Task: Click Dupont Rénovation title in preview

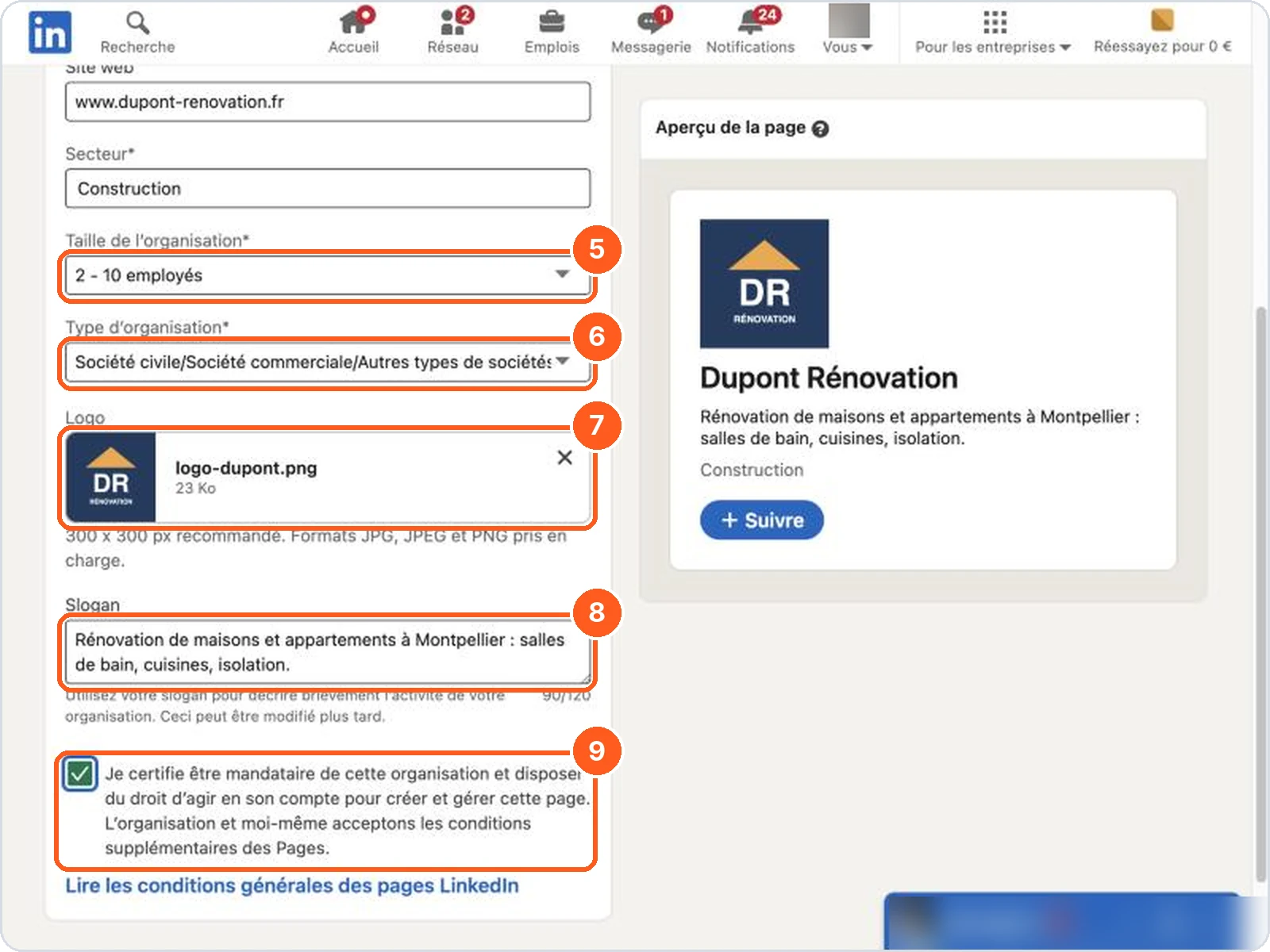Action: pyautogui.click(x=829, y=378)
